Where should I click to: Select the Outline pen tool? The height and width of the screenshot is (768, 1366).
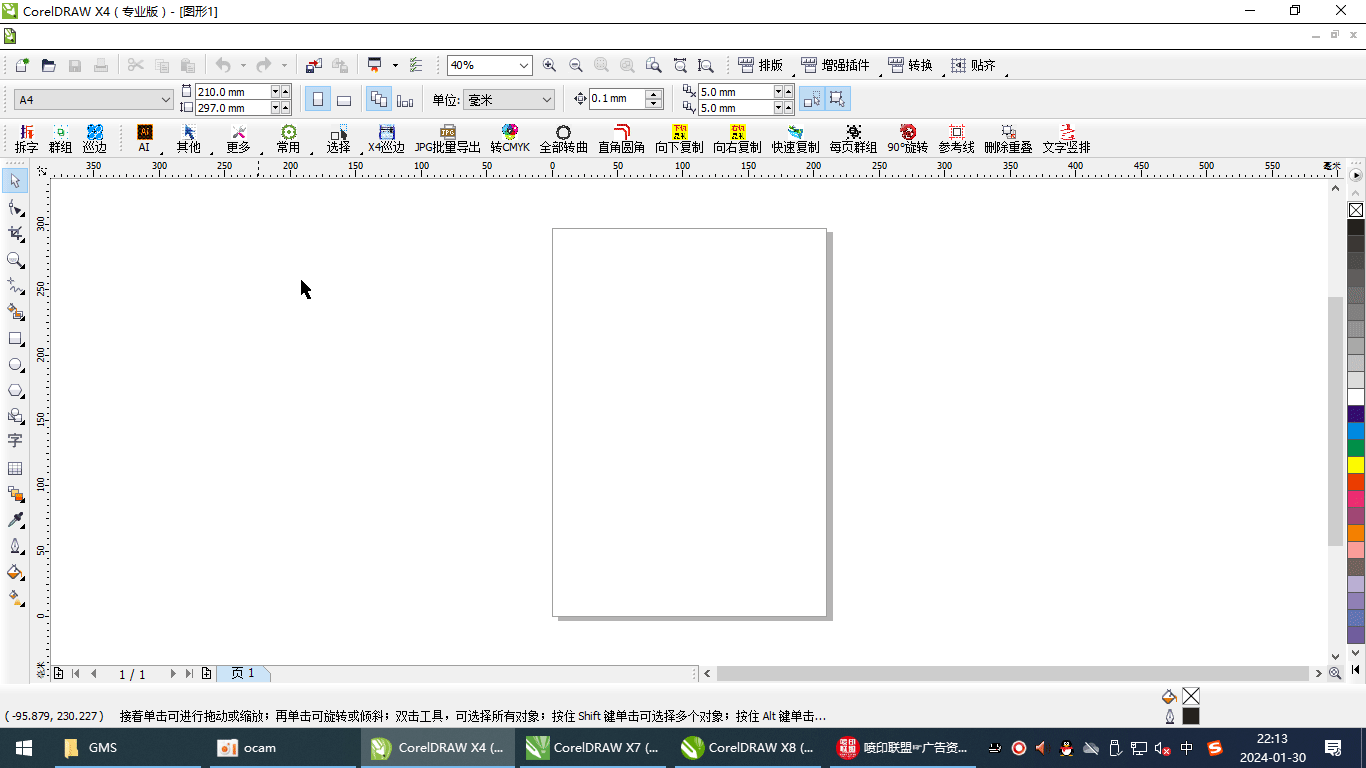coord(15,546)
